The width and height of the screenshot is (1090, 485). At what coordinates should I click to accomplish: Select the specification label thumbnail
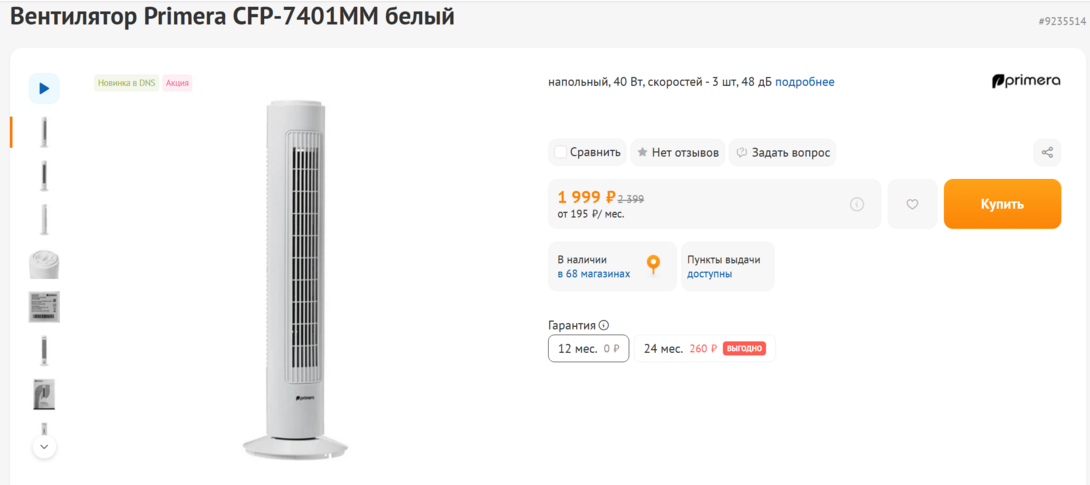point(44,307)
